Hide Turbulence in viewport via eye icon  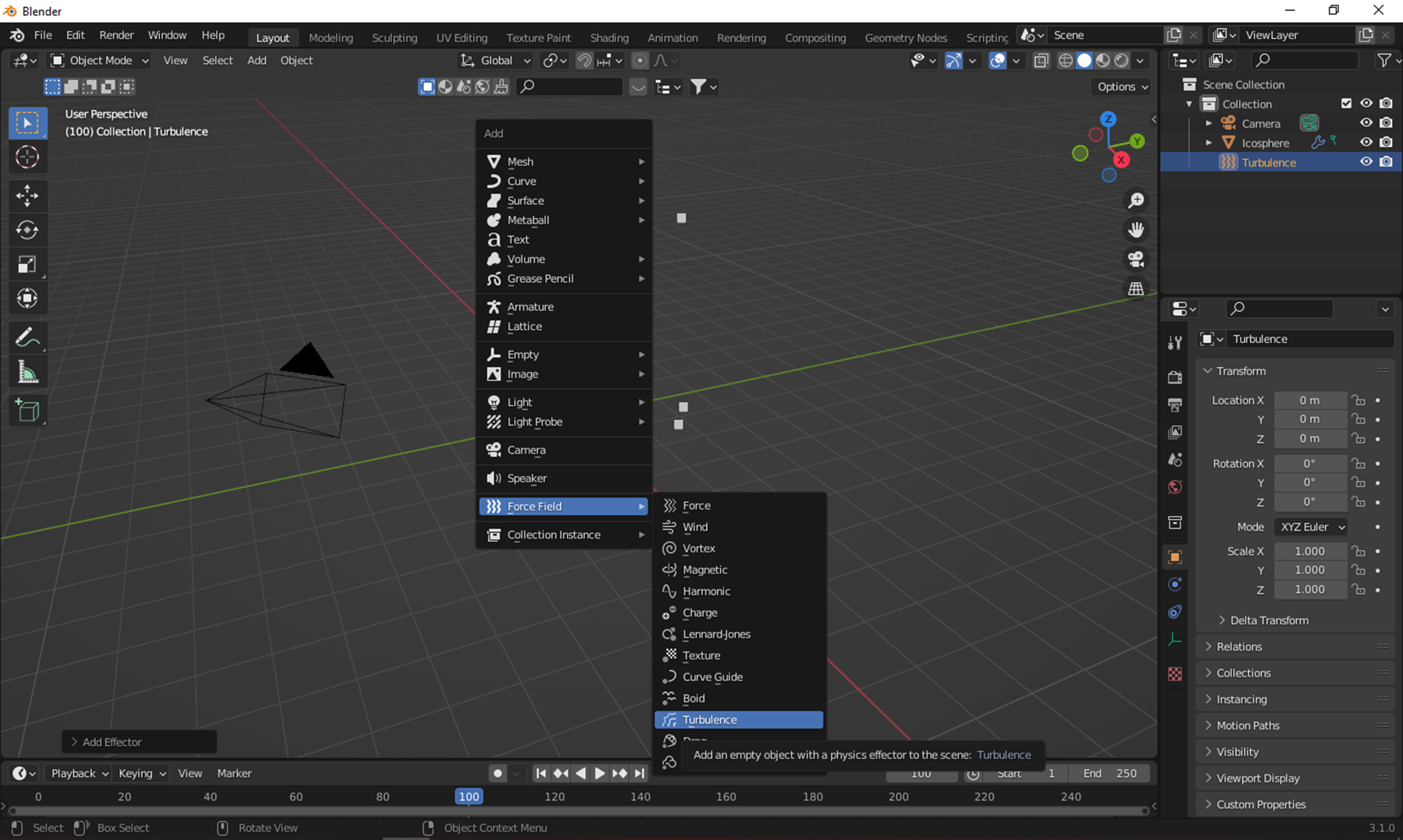point(1366,162)
